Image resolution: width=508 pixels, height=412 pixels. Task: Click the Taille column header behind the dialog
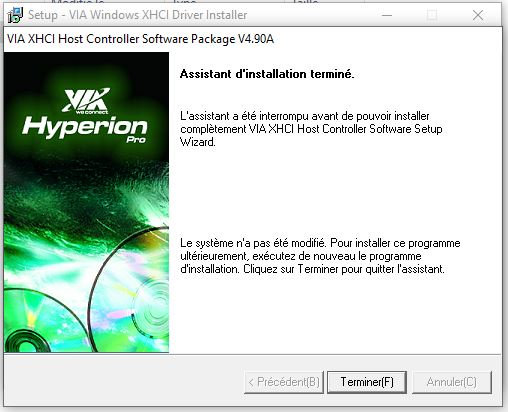305,2
